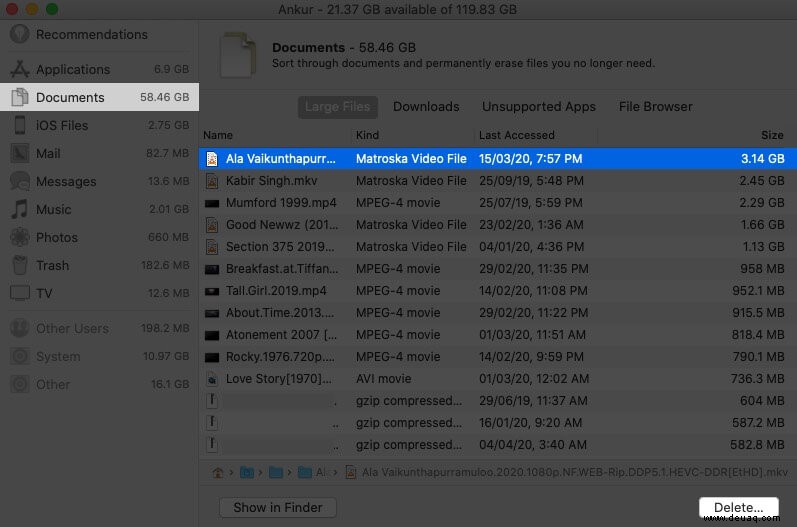Image resolution: width=797 pixels, height=527 pixels.
Task: Click the full mkv filename in path bar
Action: [575, 473]
